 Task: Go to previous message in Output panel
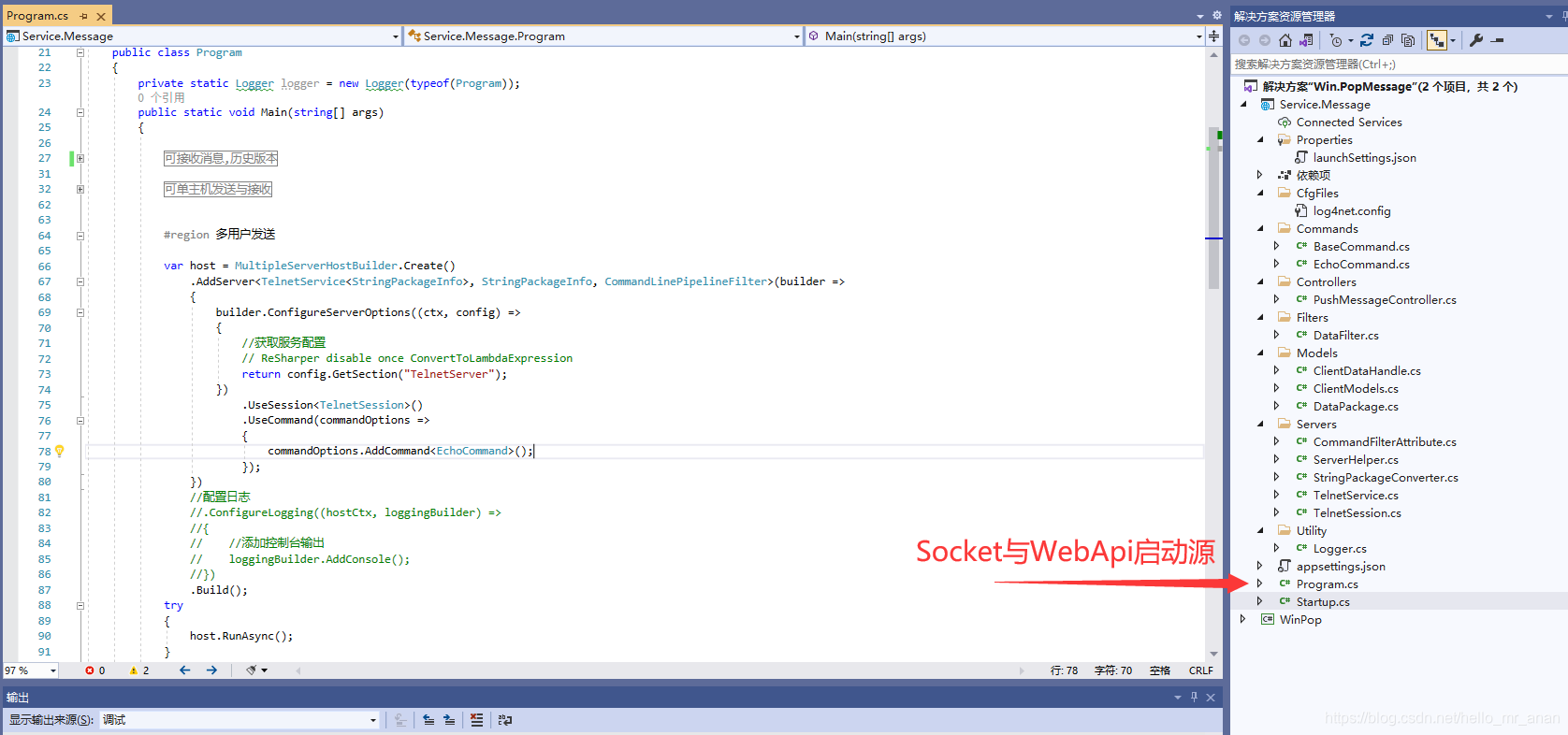(x=428, y=720)
